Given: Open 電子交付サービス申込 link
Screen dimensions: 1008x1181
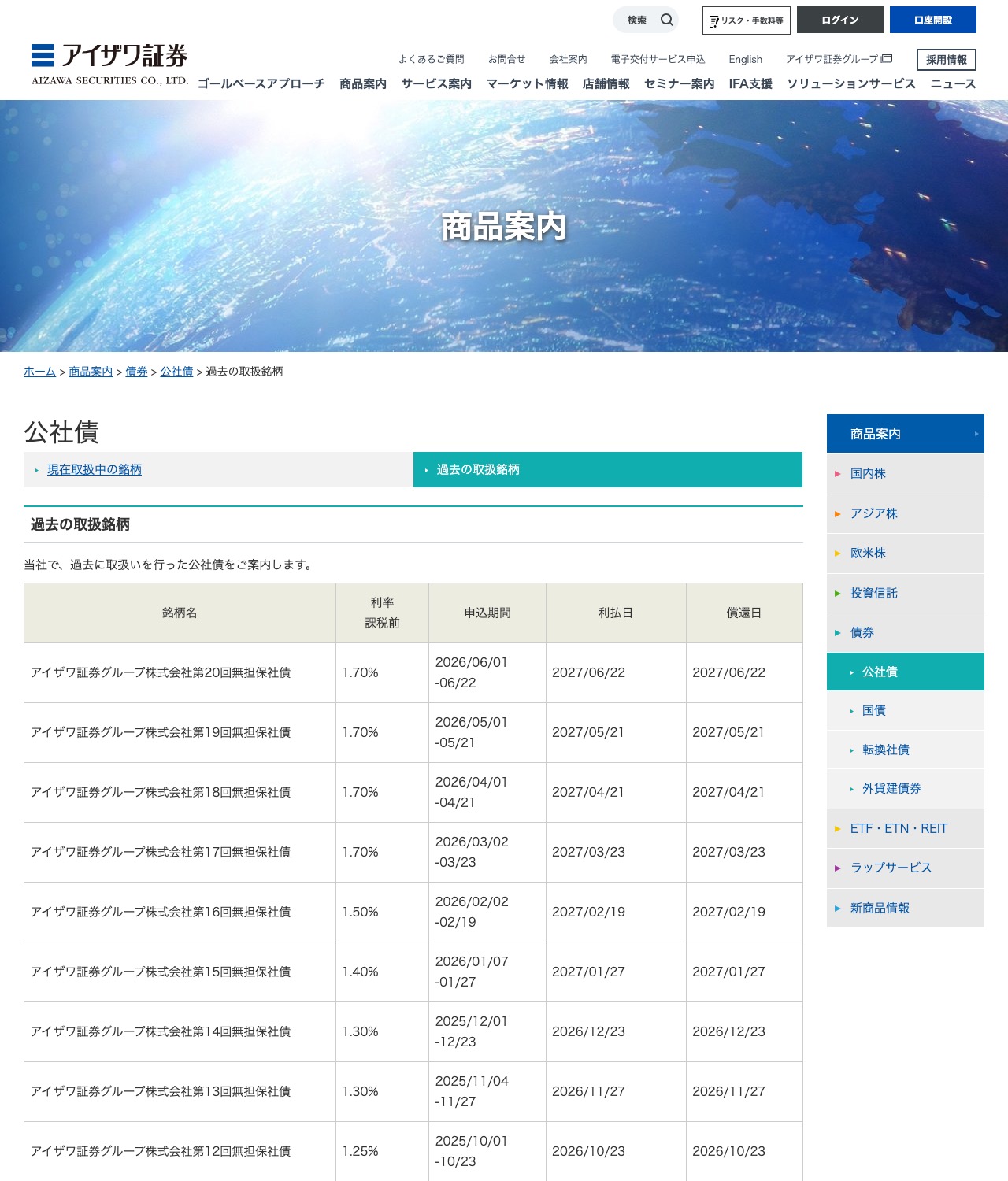Looking at the screenshot, I should 658,59.
